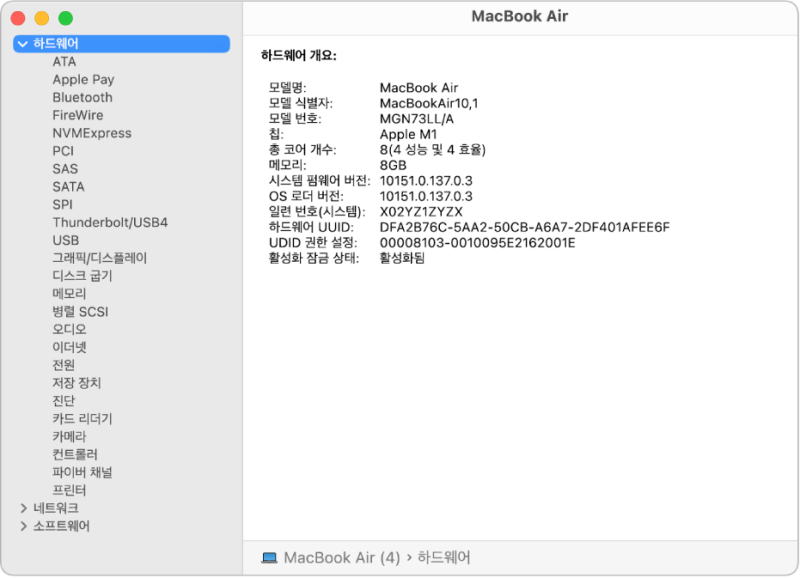The width and height of the screenshot is (800, 578).
Task: Open 파이버 채널 in the sidebar
Action: pos(82,472)
